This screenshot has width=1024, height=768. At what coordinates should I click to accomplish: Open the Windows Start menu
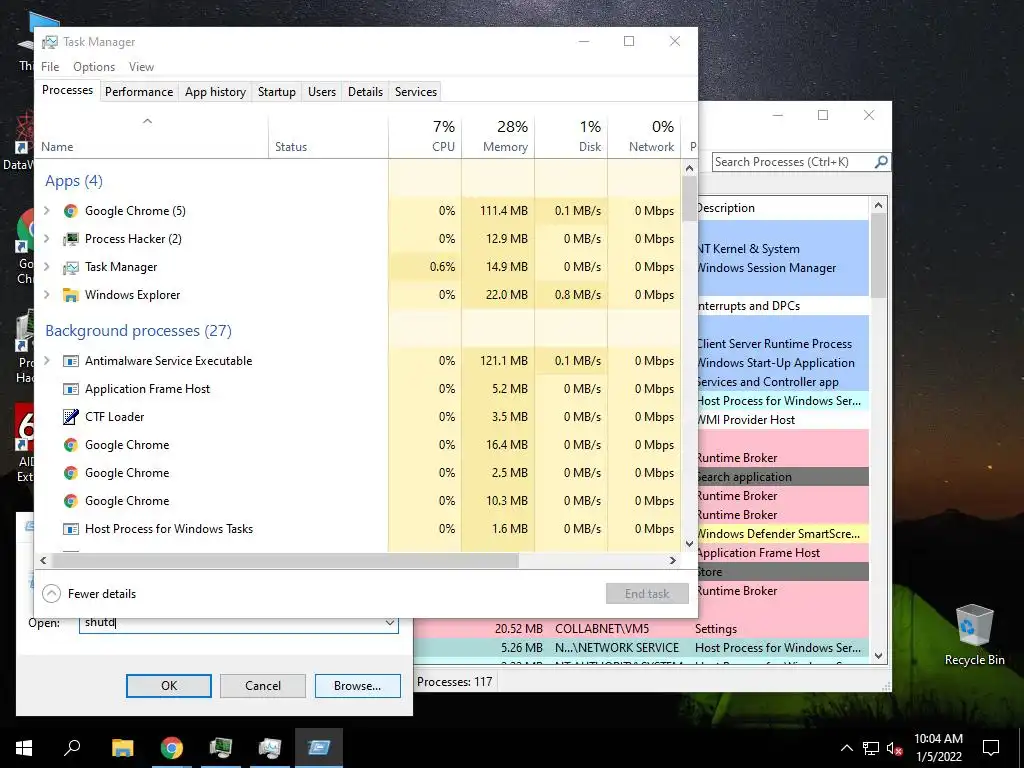pos(24,748)
